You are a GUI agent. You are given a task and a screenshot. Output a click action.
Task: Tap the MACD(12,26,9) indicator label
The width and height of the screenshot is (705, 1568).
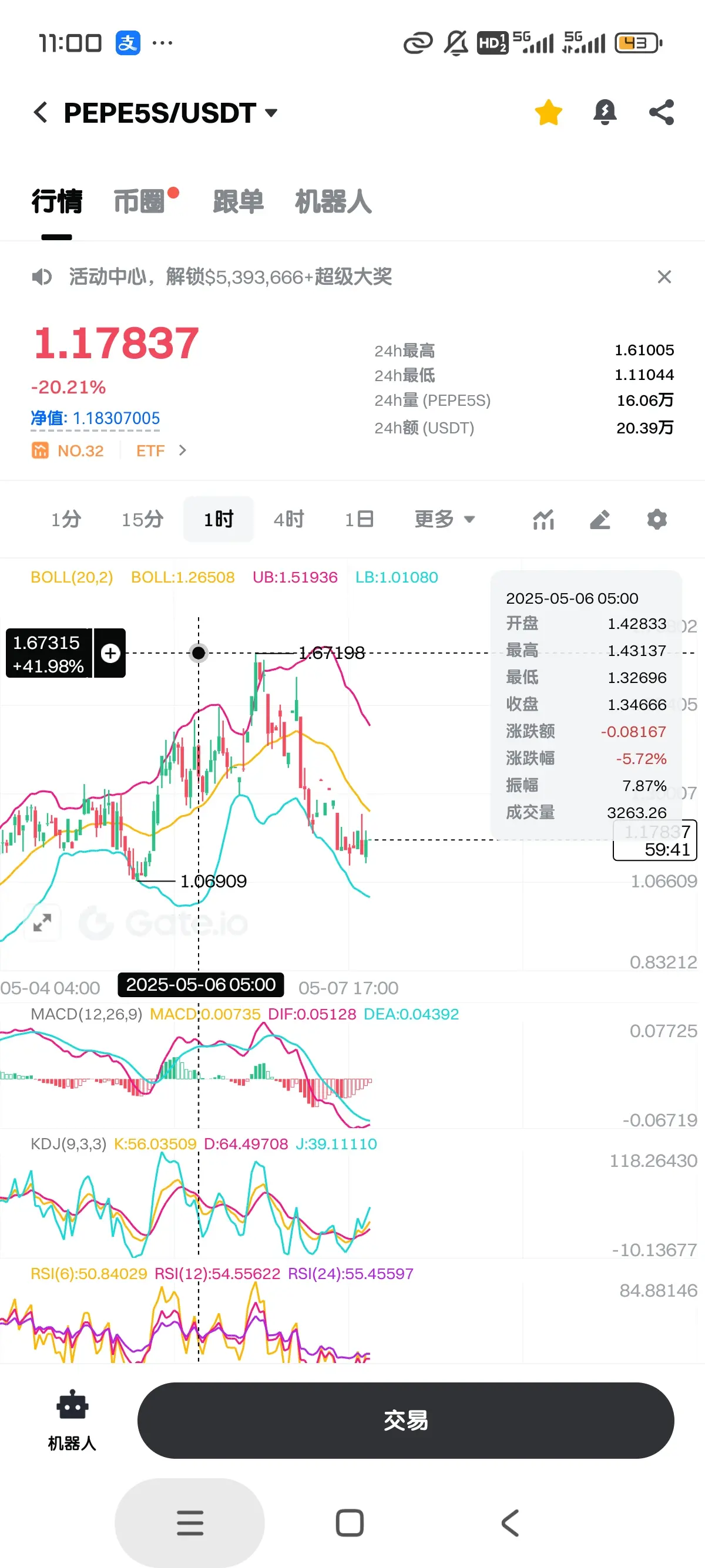click(x=86, y=1014)
